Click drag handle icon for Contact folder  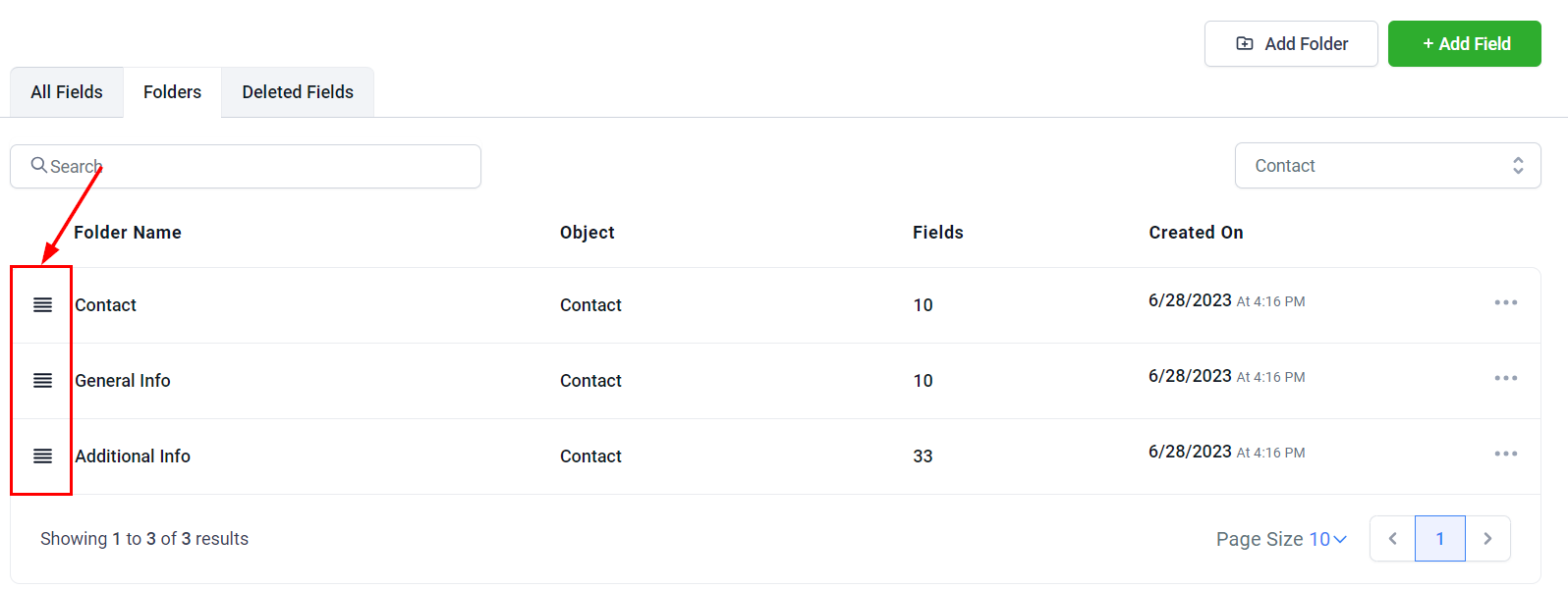42,305
